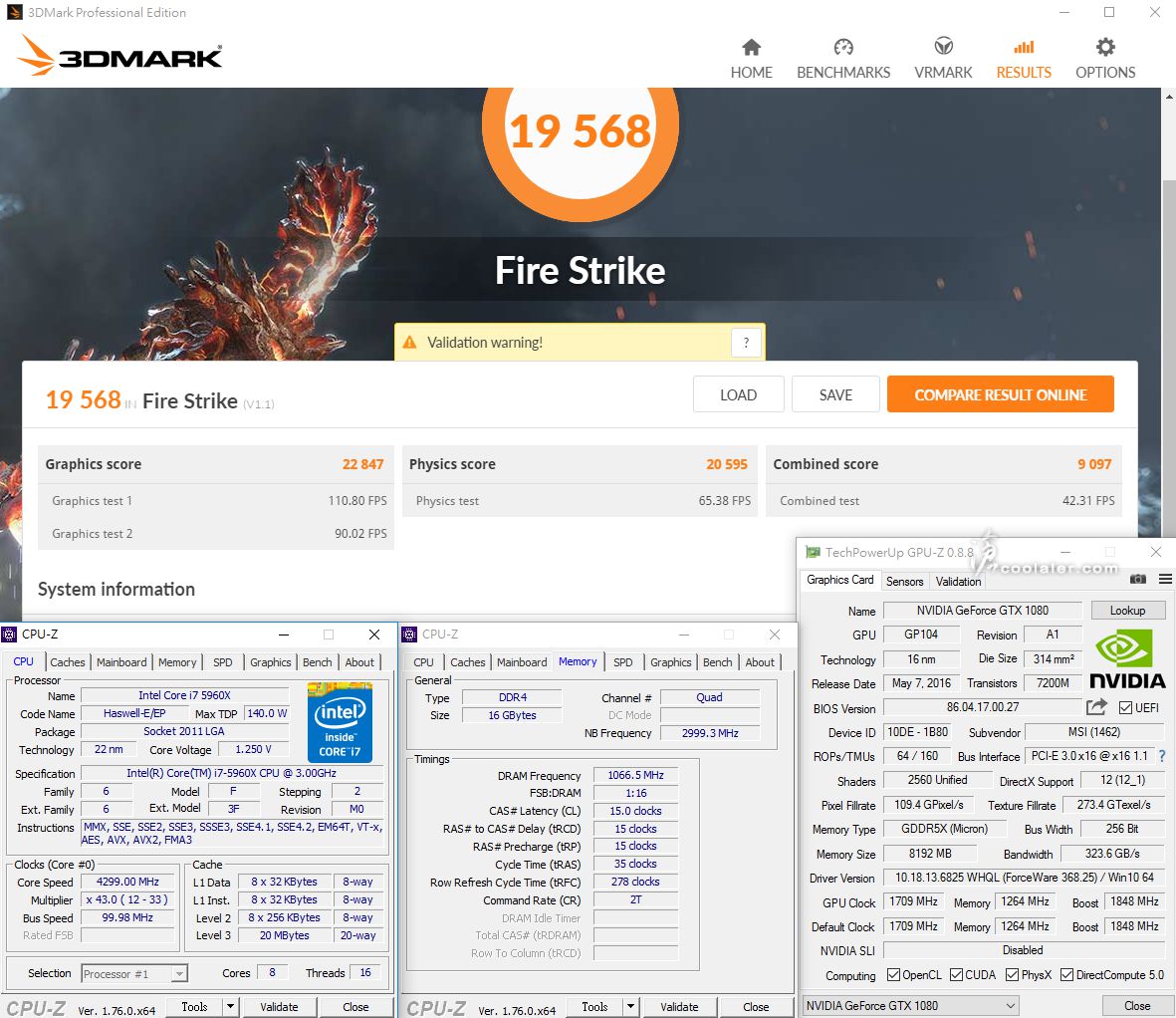1176x1018 pixels.
Task: Switch to the Caches tab in left CPU-Z
Action: 68,662
